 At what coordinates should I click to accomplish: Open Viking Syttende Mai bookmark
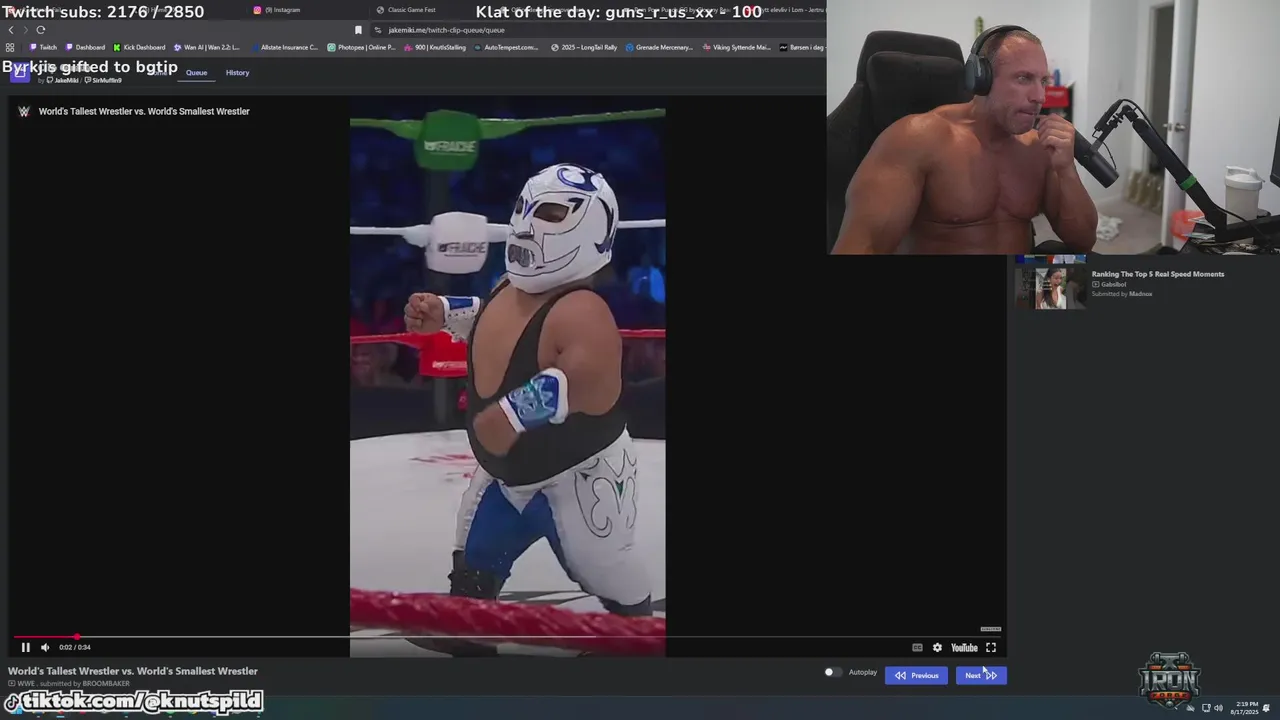(x=737, y=47)
